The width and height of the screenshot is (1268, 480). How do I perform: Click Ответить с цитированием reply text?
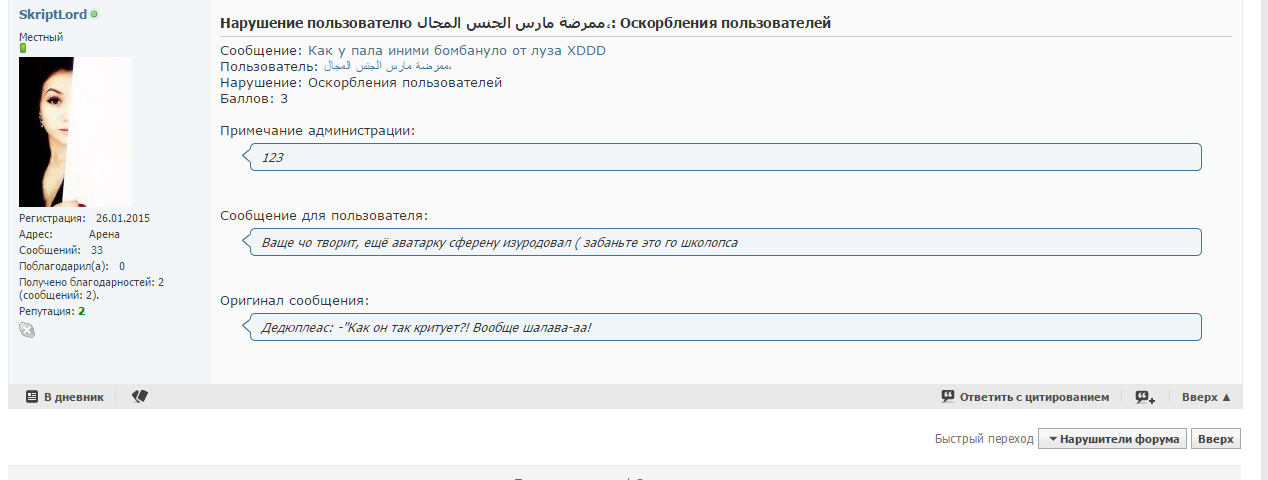[1034, 397]
